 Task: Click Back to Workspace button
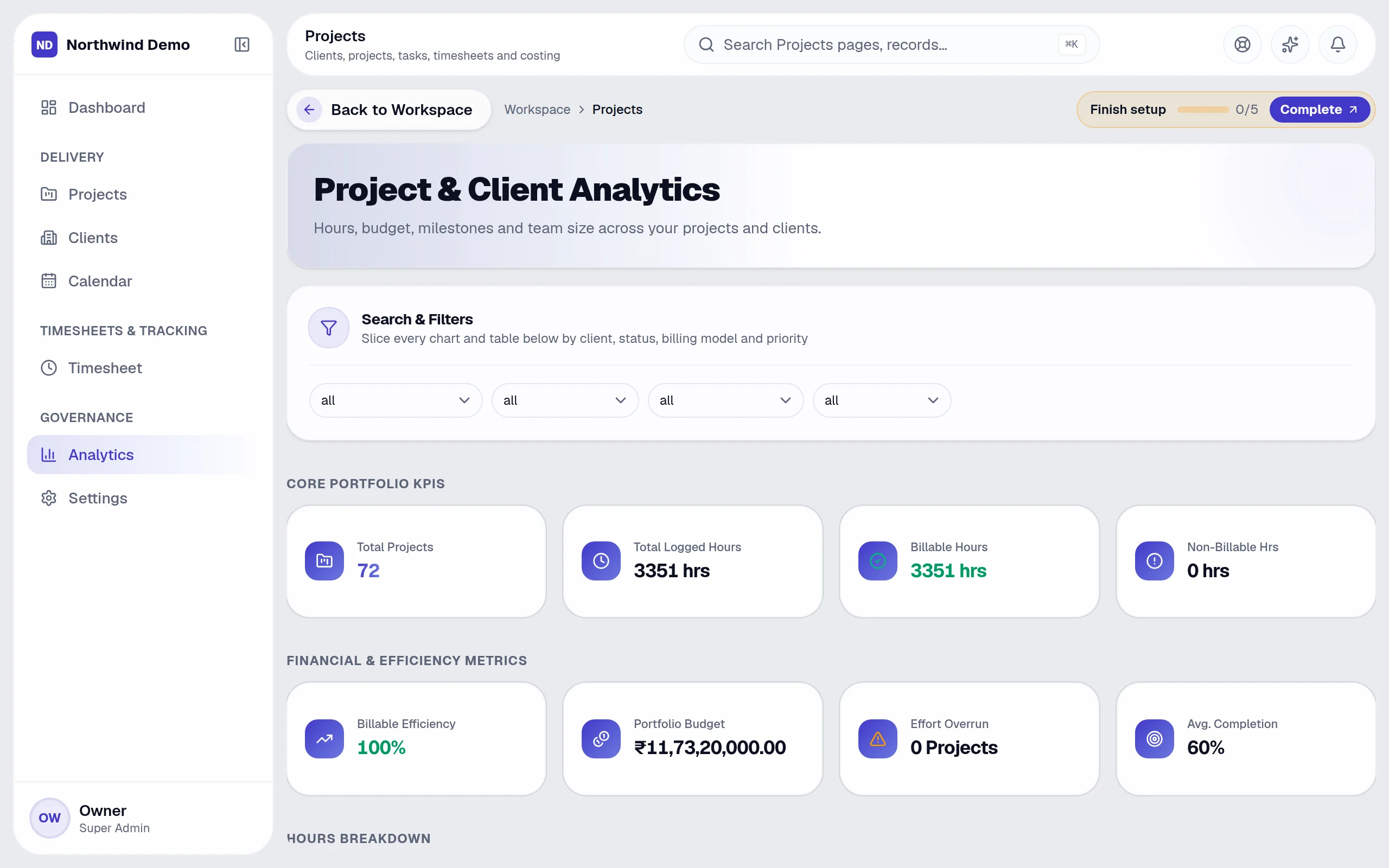[x=388, y=110]
